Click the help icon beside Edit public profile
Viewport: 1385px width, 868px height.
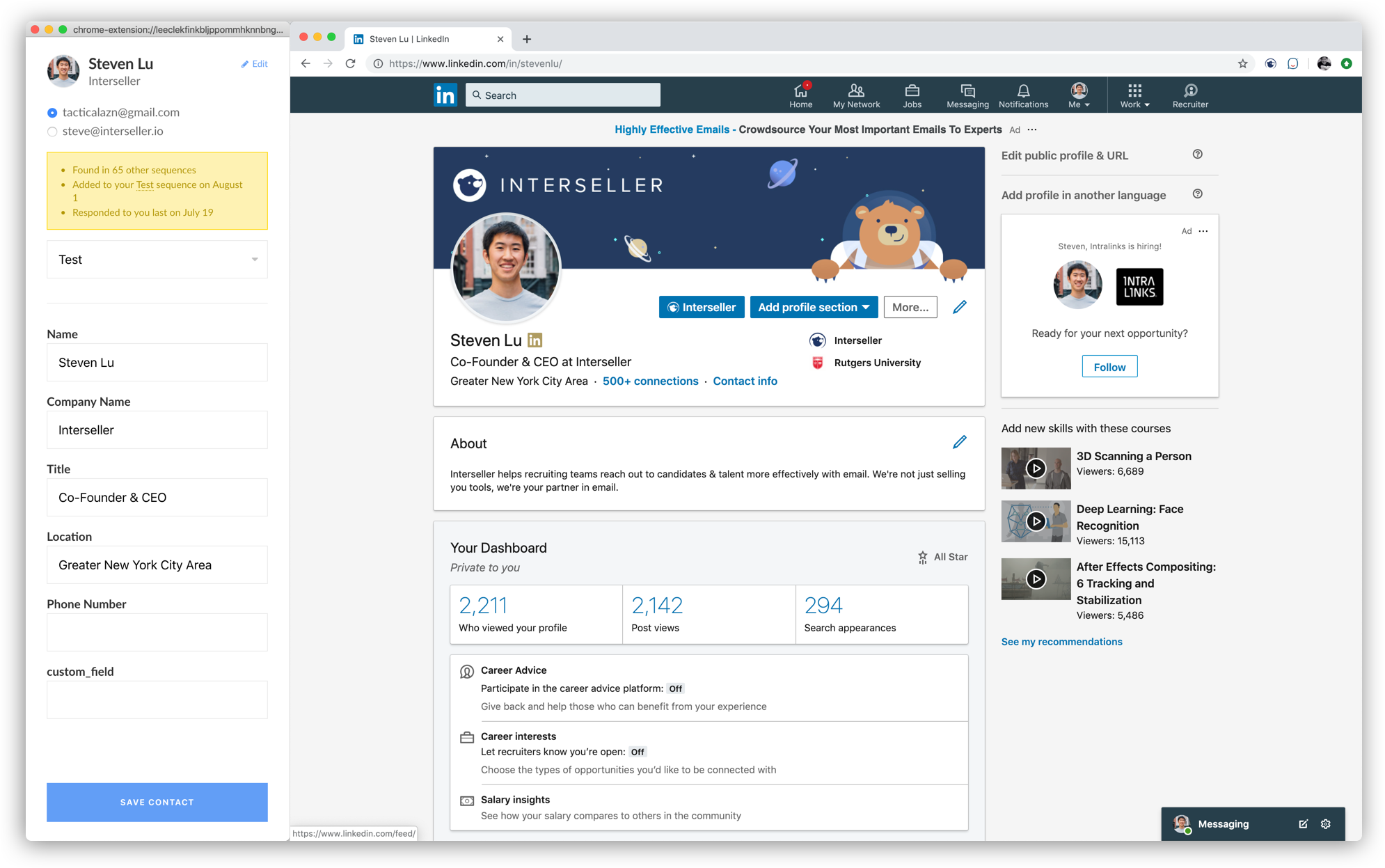(x=1197, y=155)
